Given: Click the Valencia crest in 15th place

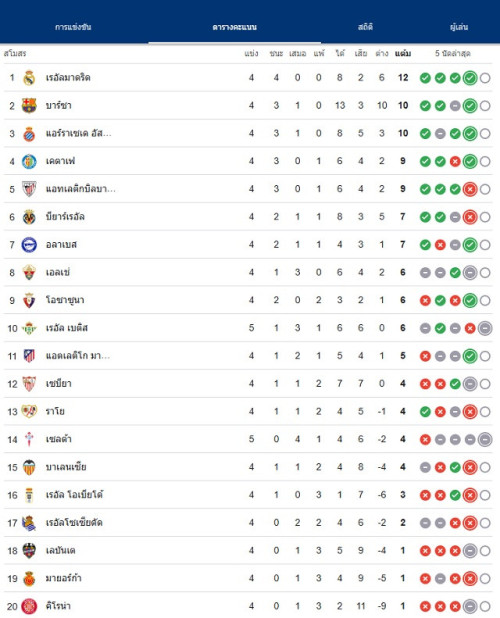Looking at the screenshot, I should pos(29,467).
